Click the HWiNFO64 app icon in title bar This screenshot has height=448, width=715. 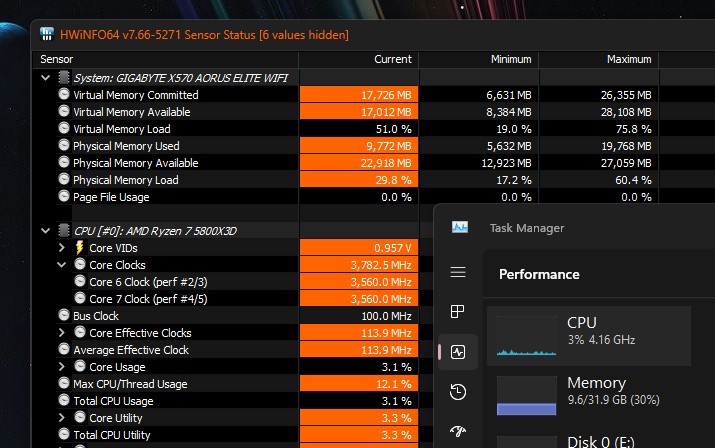pos(47,34)
